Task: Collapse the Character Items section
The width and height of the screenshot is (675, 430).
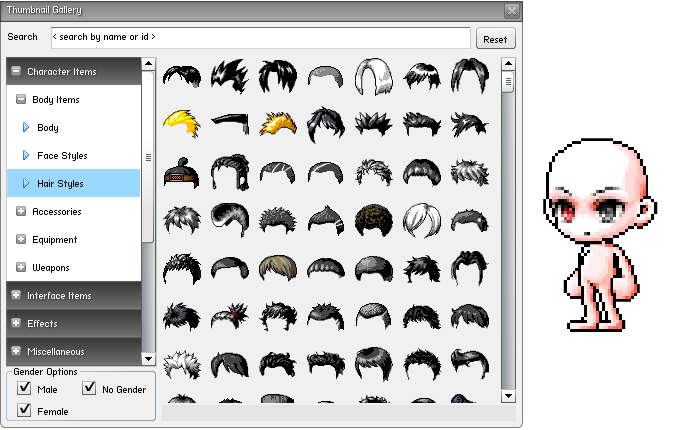Action: tap(16, 71)
